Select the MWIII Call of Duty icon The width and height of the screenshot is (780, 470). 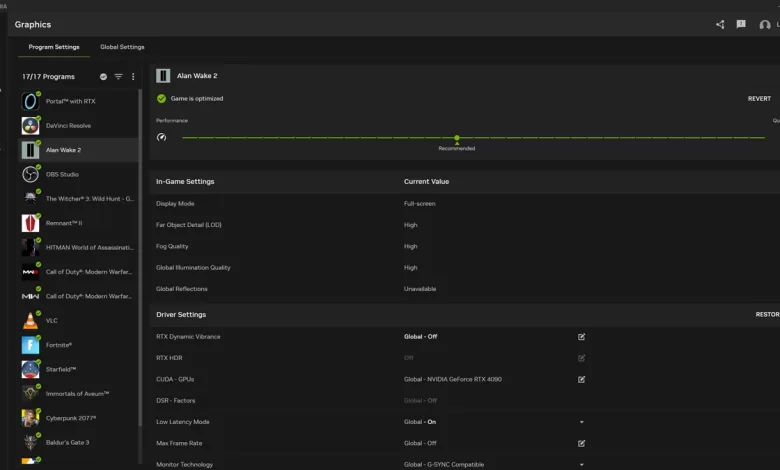30,272
